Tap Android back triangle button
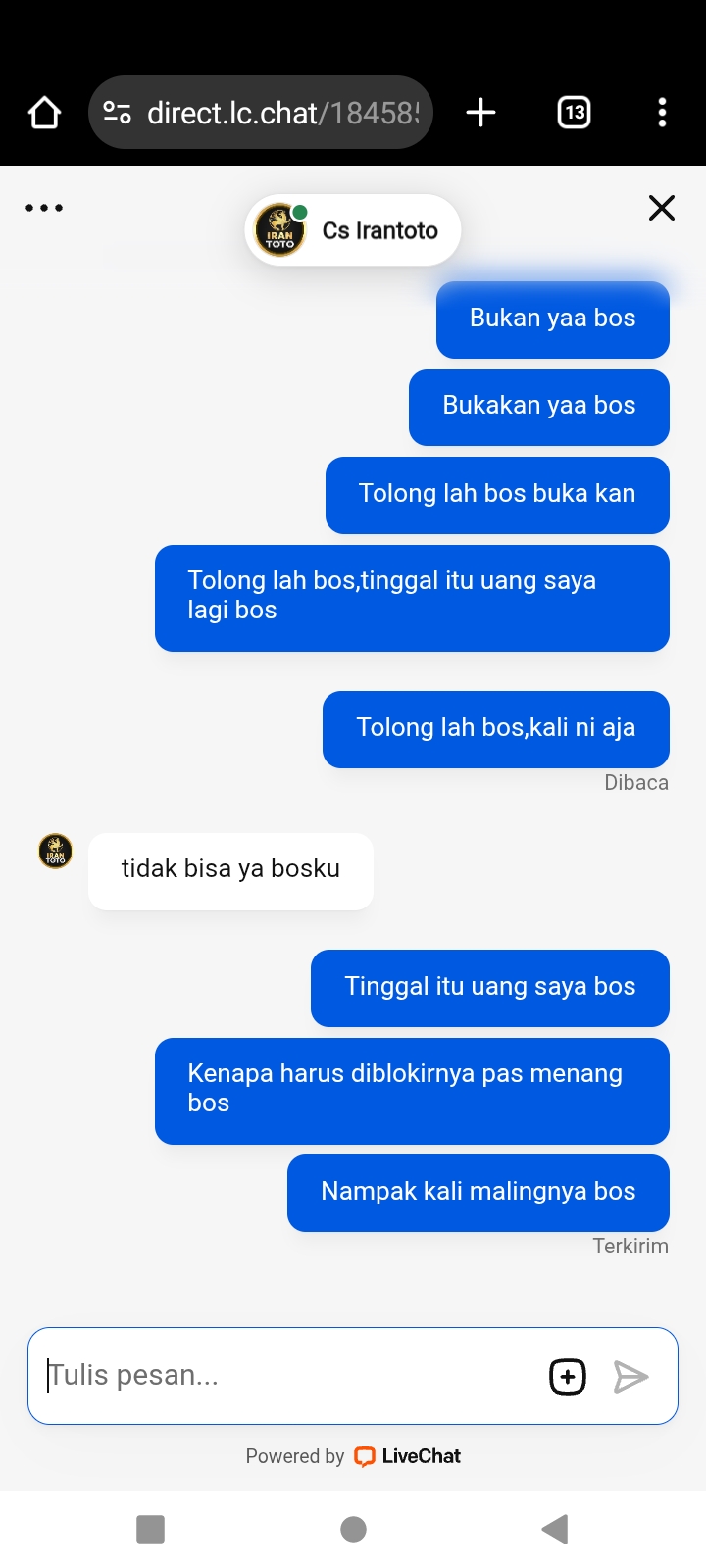This screenshot has width=706, height=1568. point(555,1529)
